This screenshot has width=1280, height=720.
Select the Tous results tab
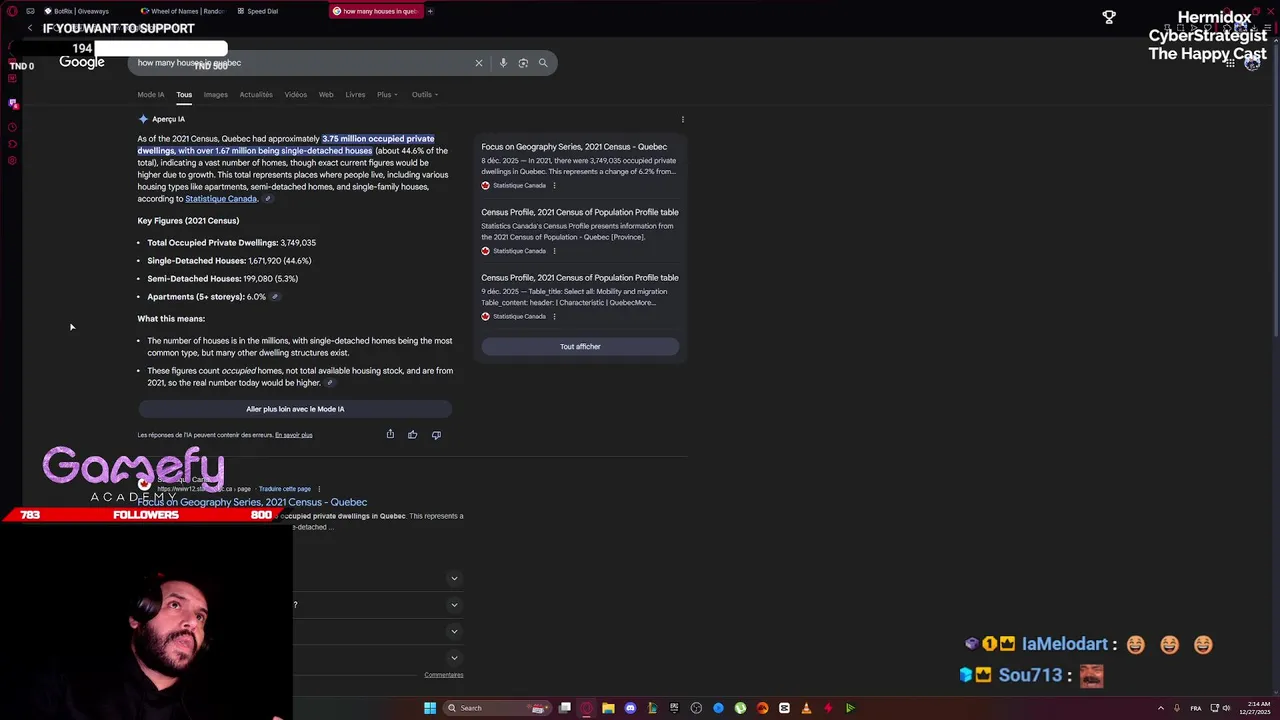pos(184,95)
